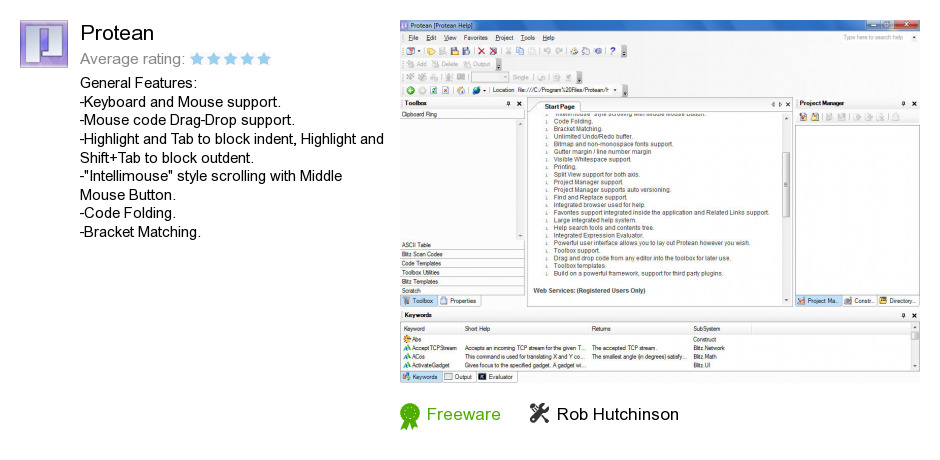Click the Save All icon
Viewport: 940px width, 460px height.
coord(466,51)
